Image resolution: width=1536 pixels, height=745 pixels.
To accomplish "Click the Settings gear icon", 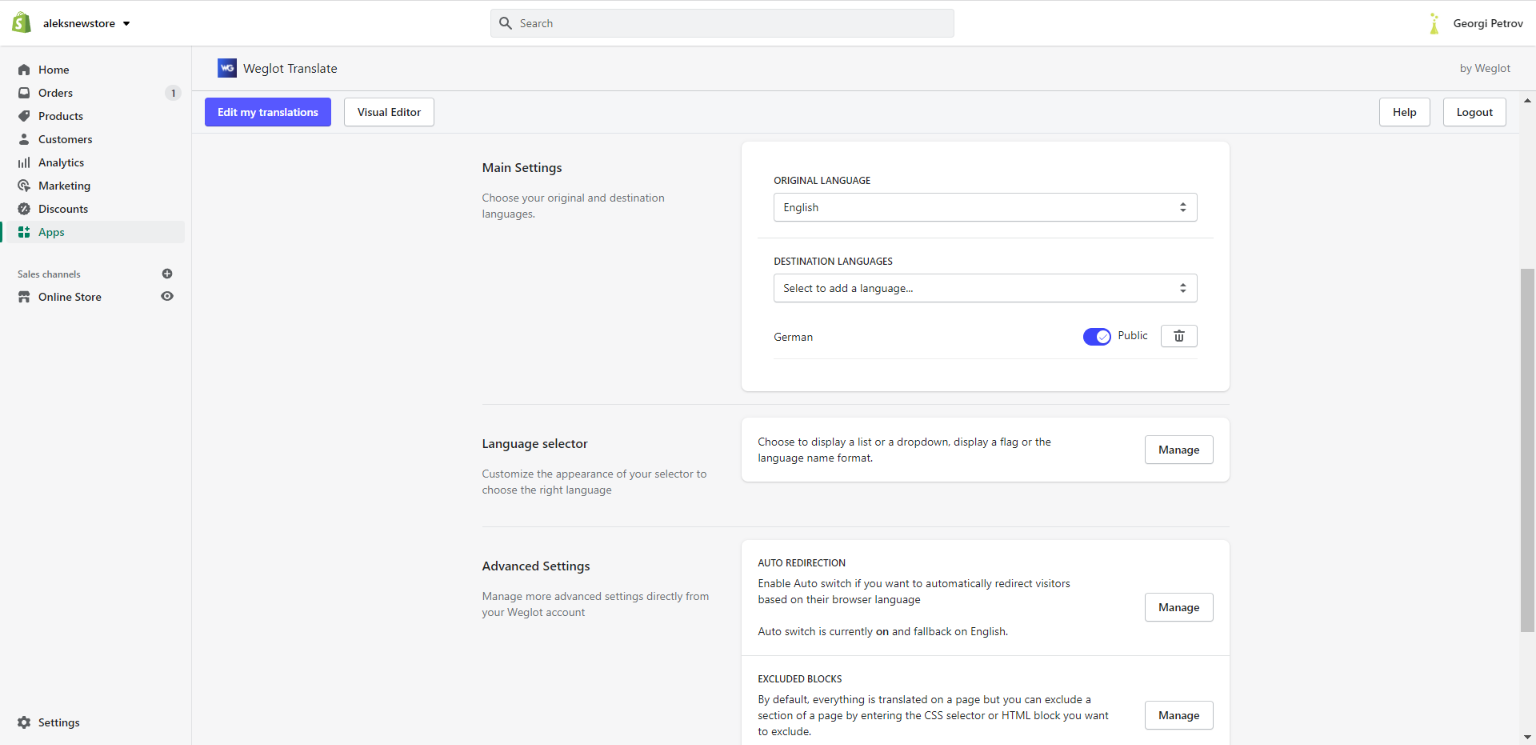I will [24, 722].
